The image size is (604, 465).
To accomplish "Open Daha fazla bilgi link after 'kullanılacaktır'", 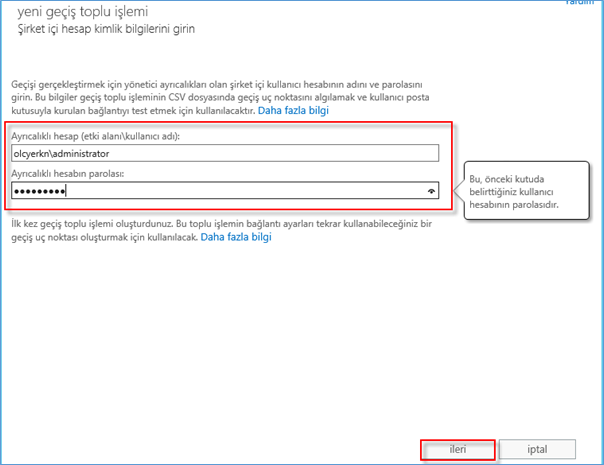I will [x=293, y=111].
